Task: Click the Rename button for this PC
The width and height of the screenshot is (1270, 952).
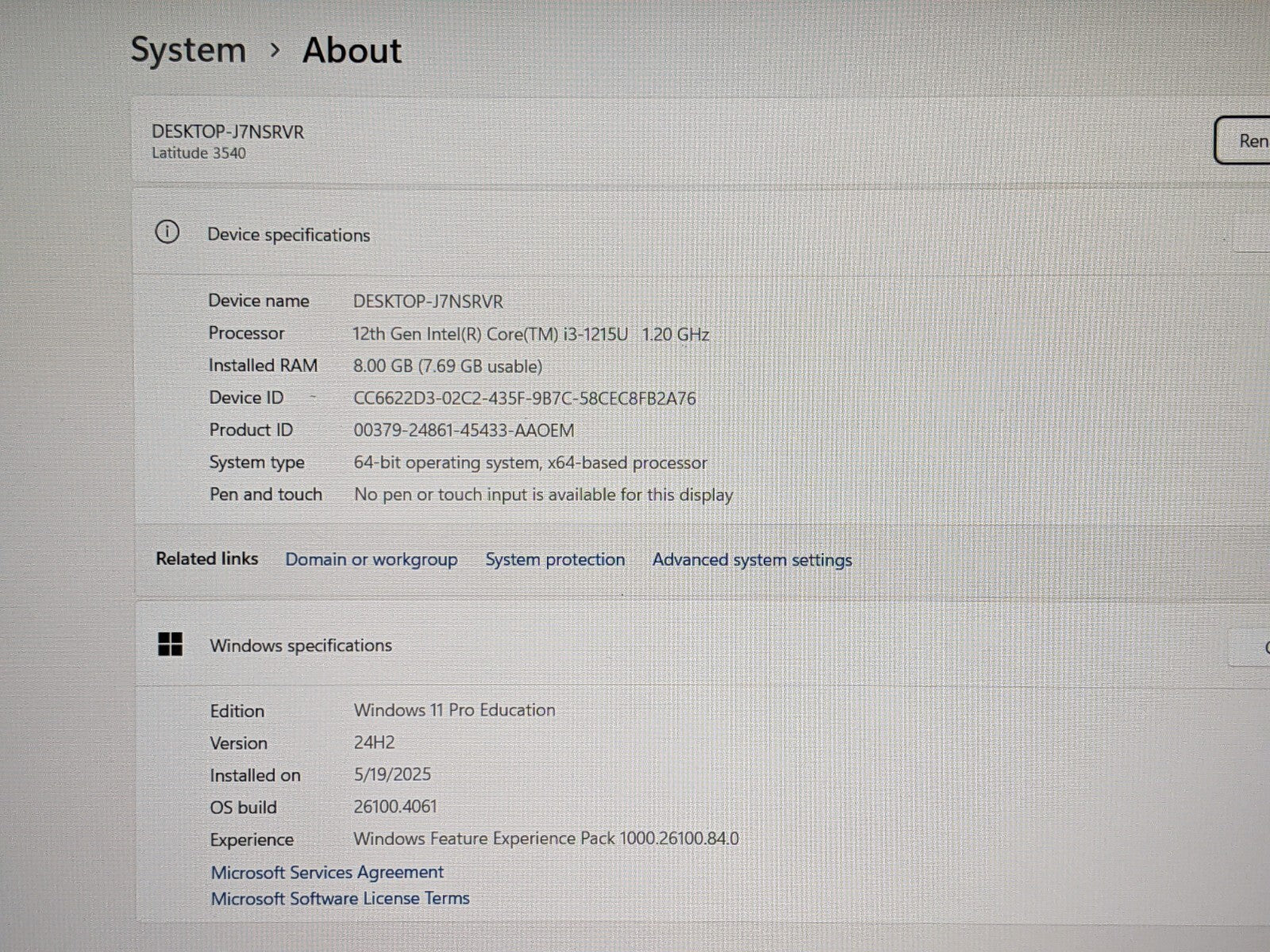Action: pos(1246,141)
